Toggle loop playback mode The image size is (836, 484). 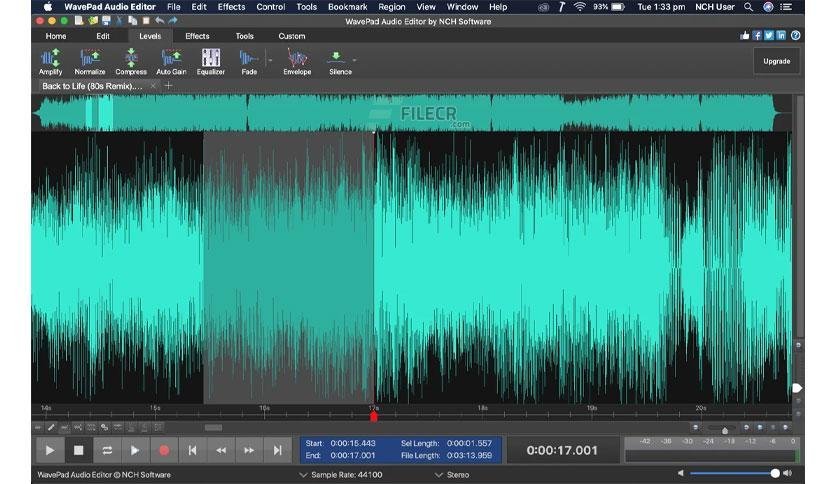106,451
